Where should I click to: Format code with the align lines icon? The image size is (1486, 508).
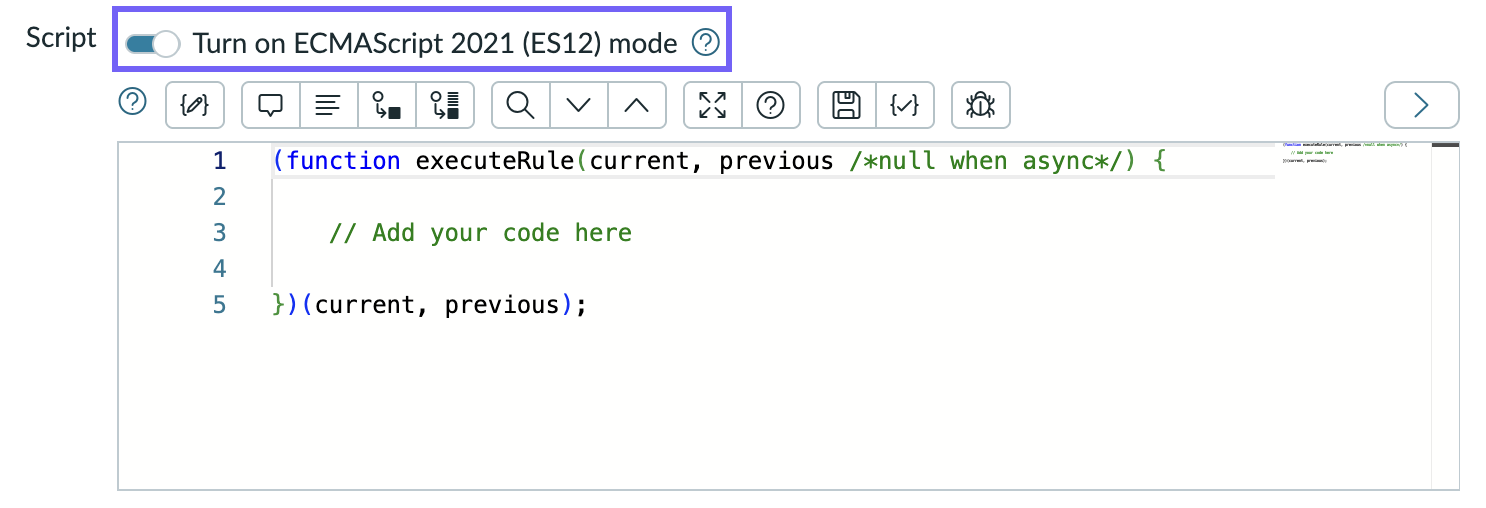point(328,105)
